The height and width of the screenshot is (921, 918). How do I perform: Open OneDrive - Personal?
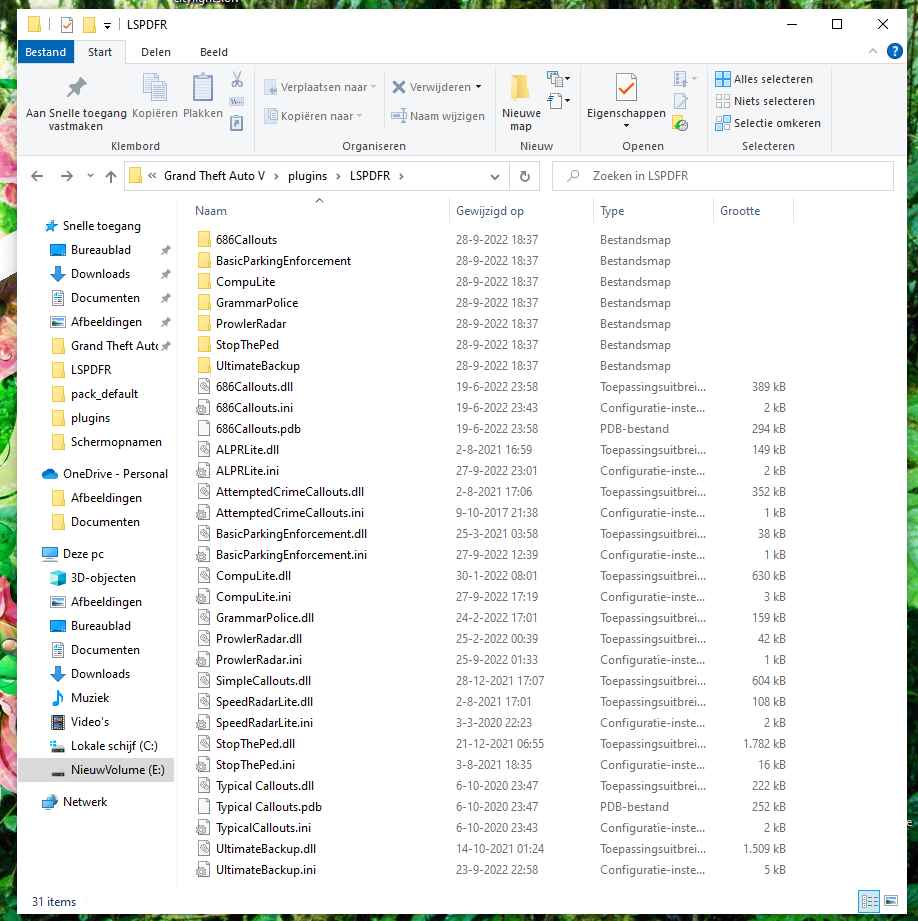click(115, 473)
